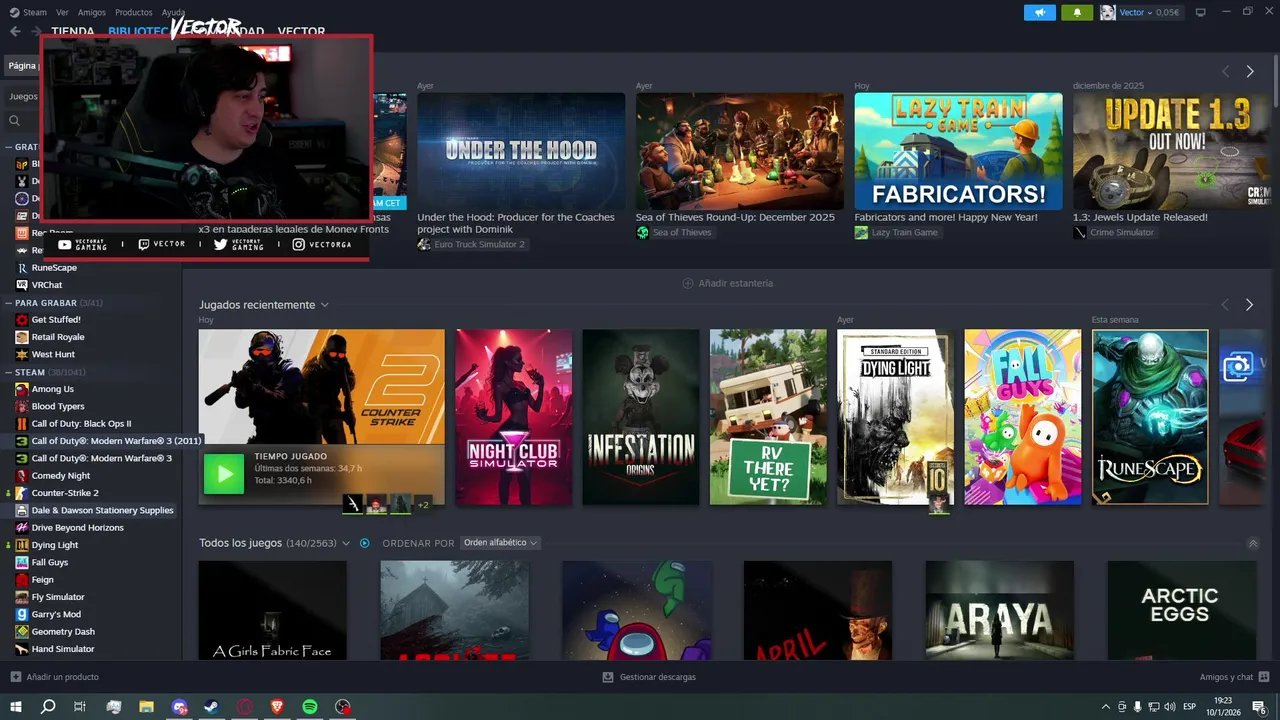Open RV There Yet game cover
The height and width of the screenshot is (720, 1280).
(768, 417)
